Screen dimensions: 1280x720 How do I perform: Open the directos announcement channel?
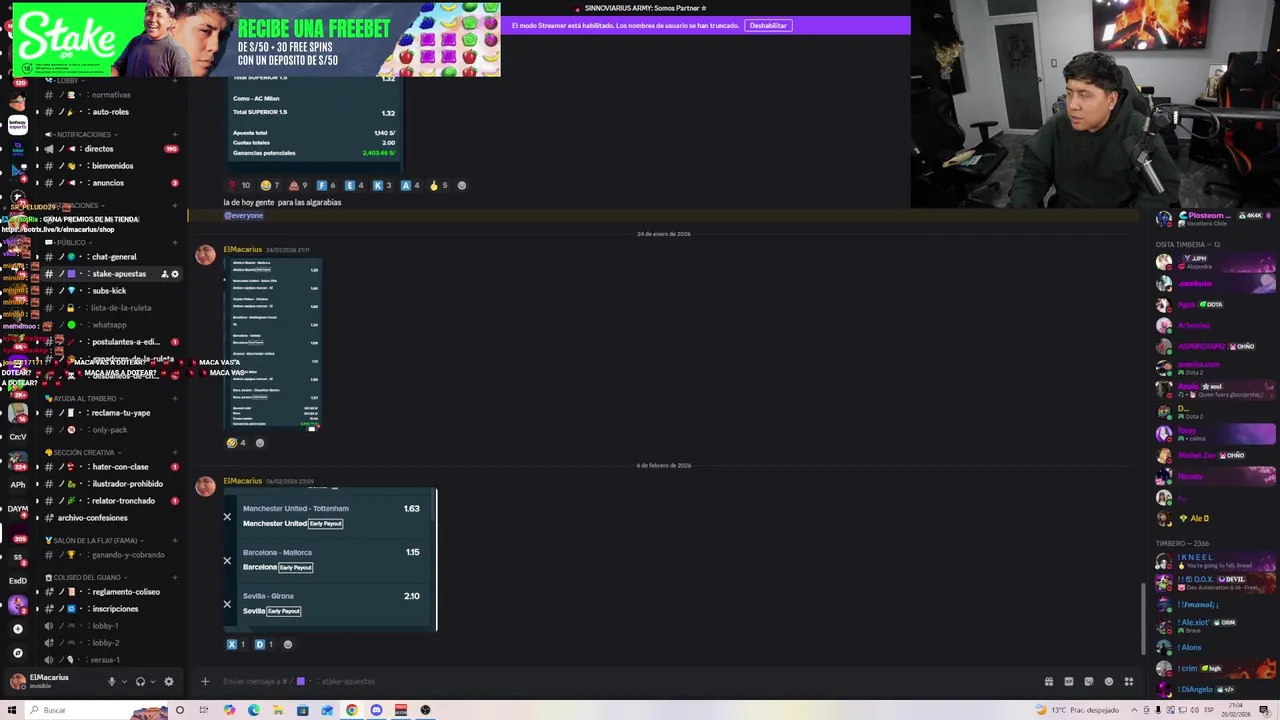point(110,149)
